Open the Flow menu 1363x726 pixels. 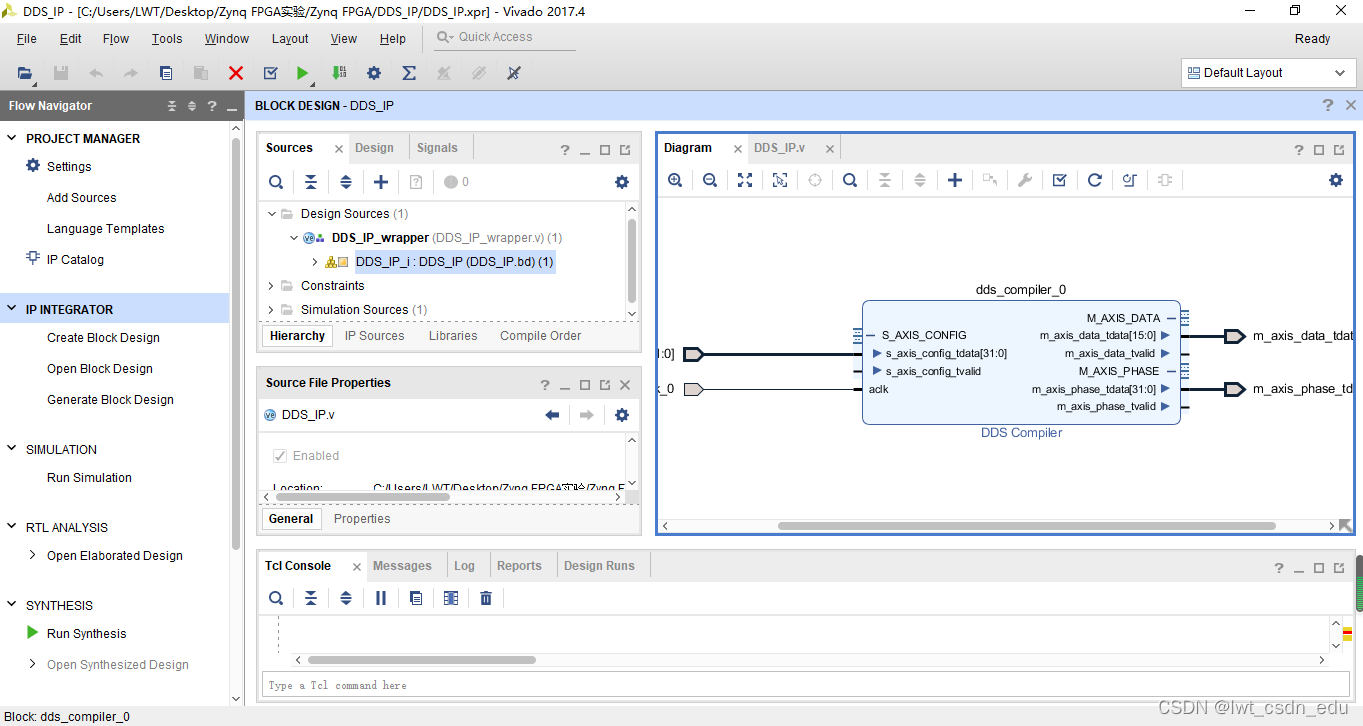[x=116, y=39]
